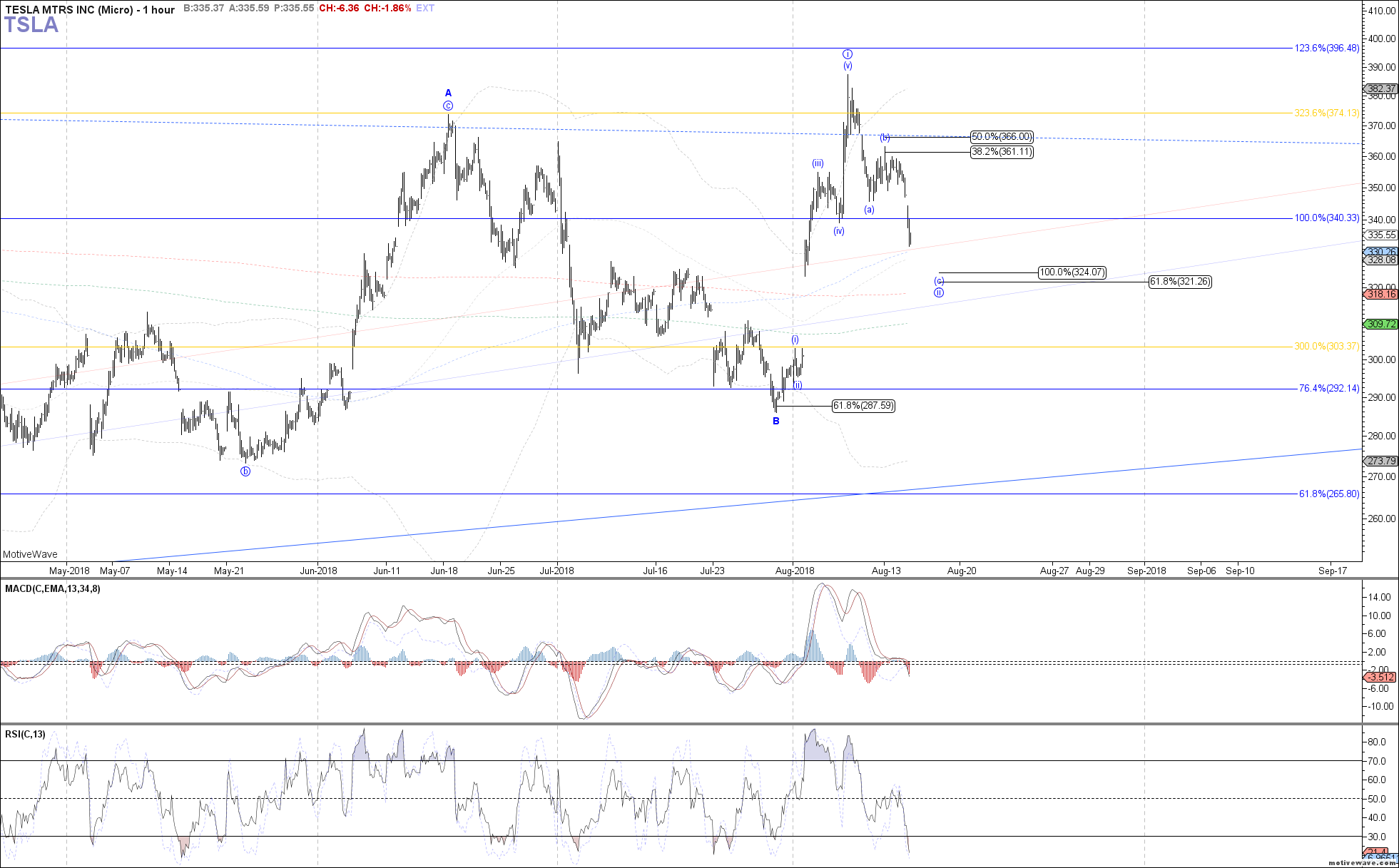Select the 300.0%(303.37) yellow level label

click(x=1327, y=347)
